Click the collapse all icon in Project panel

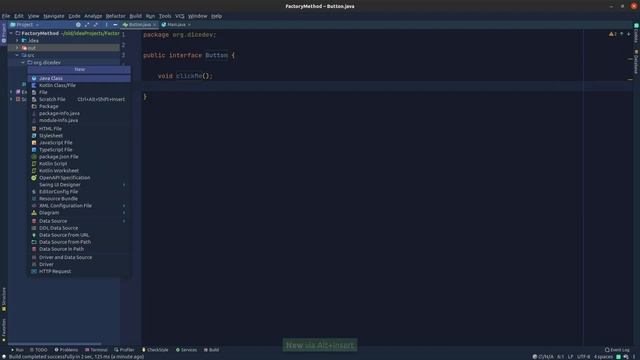coord(96,24)
